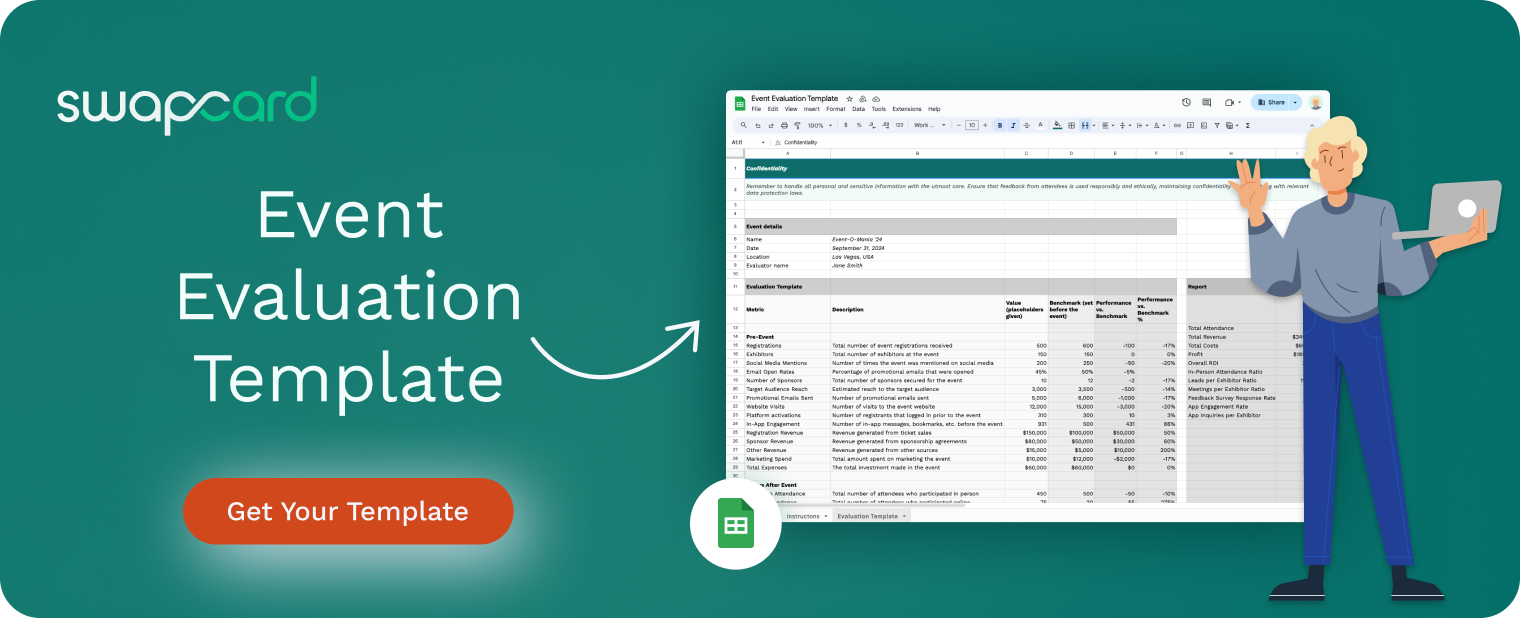Click the star icon beside document title
1520x618 pixels.
coord(850,99)
